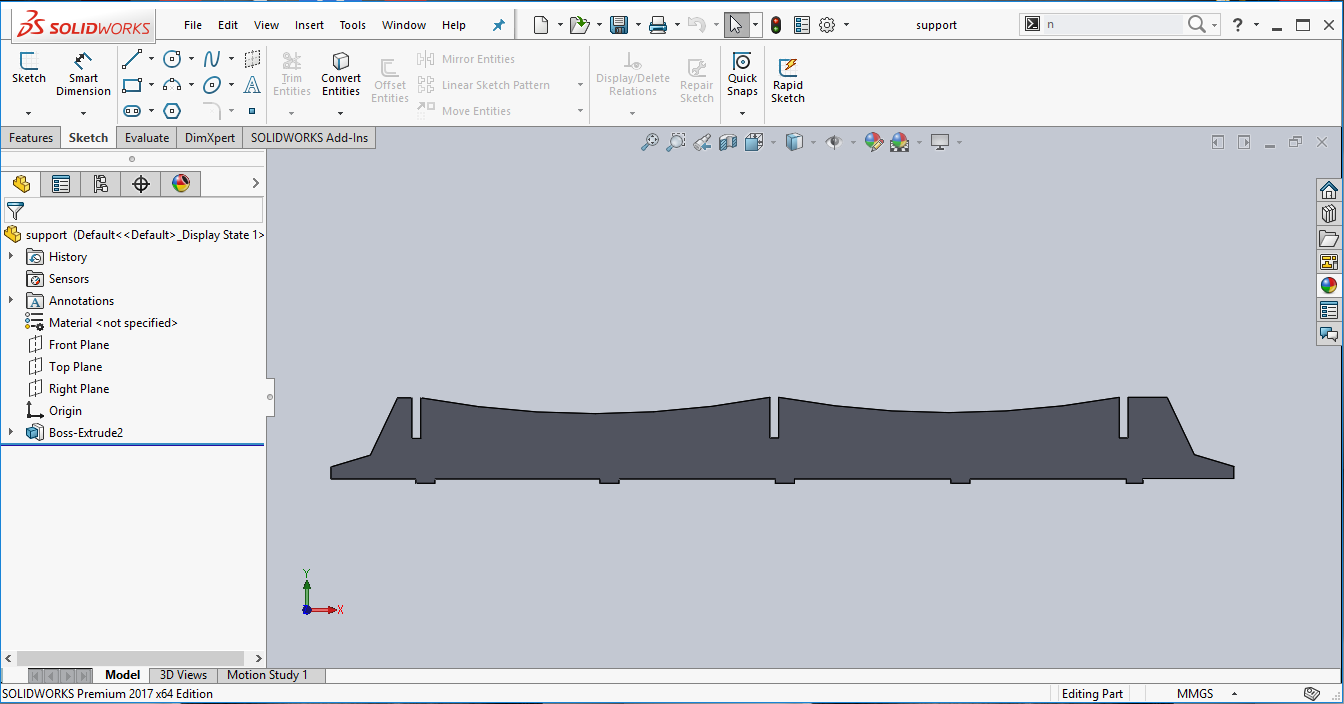Expand the History tree node
Viewport: 1344px width, 704px height.
[11, 257]
